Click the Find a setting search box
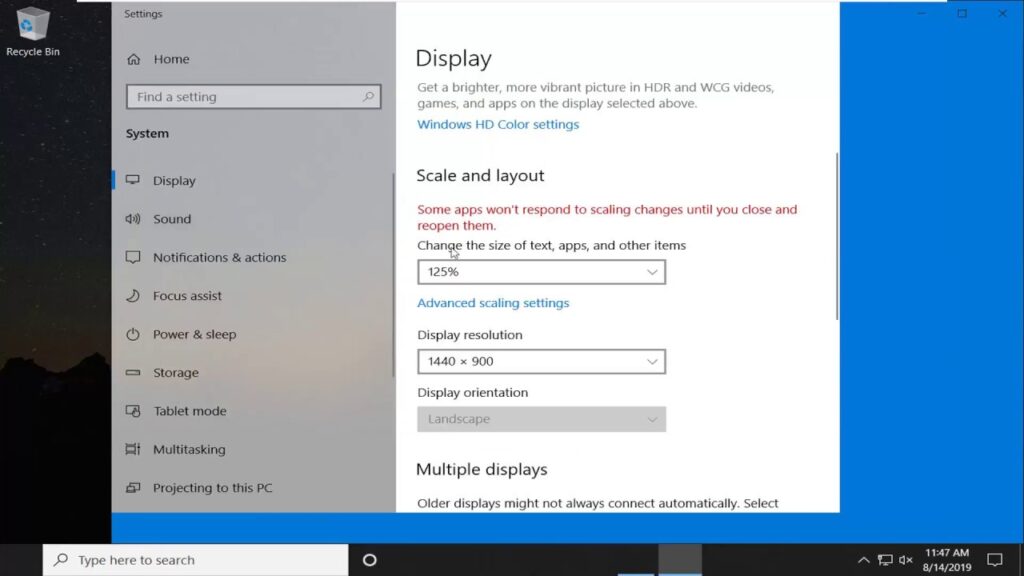Image resolution: width=1024 pixels, height=576 pixels. 253,96
